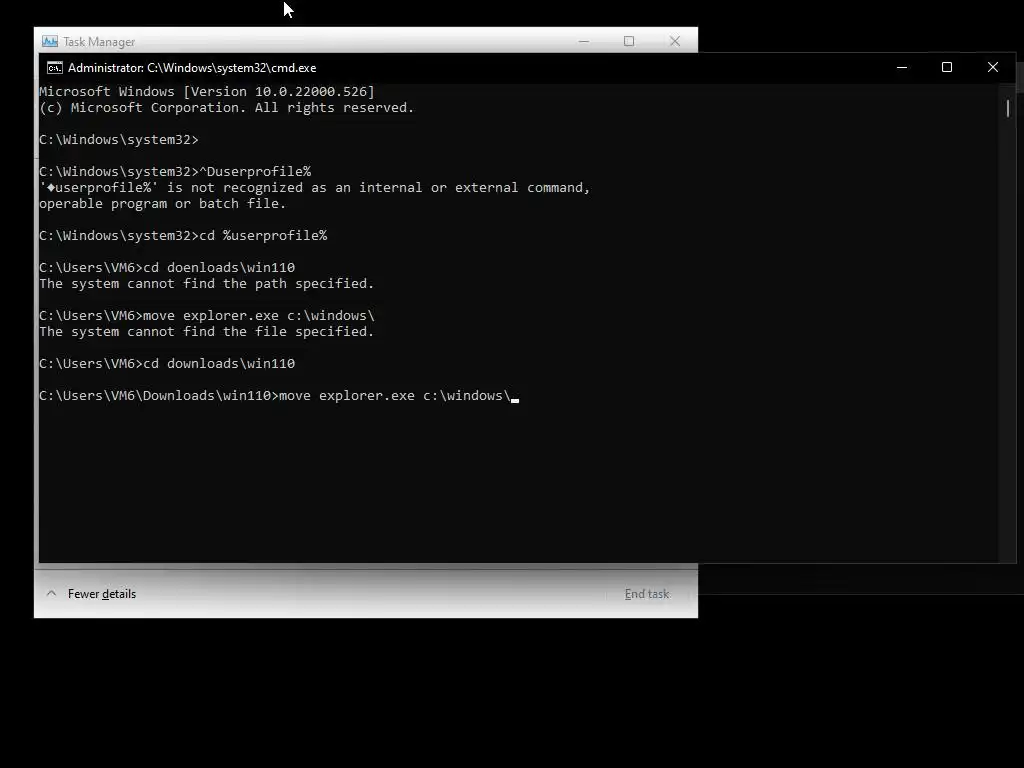Viewport: 1024px width, 768px height.
Task: Click the 'is not recognized as an internal' error line
Action: pyautogui.click(x=314, y=187)
